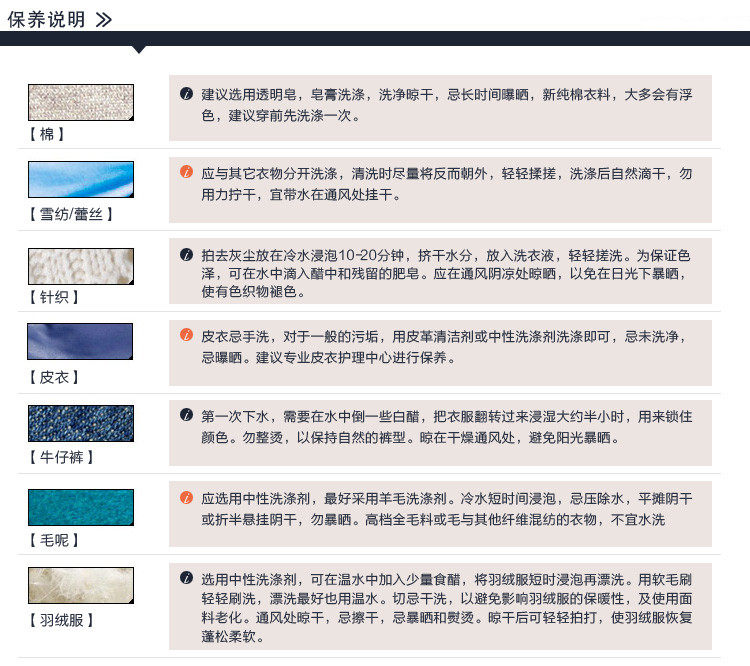This screenshot has width=750, height=666.
Task: Click the info icon for 羽绒服 care text
Action: 186,578
